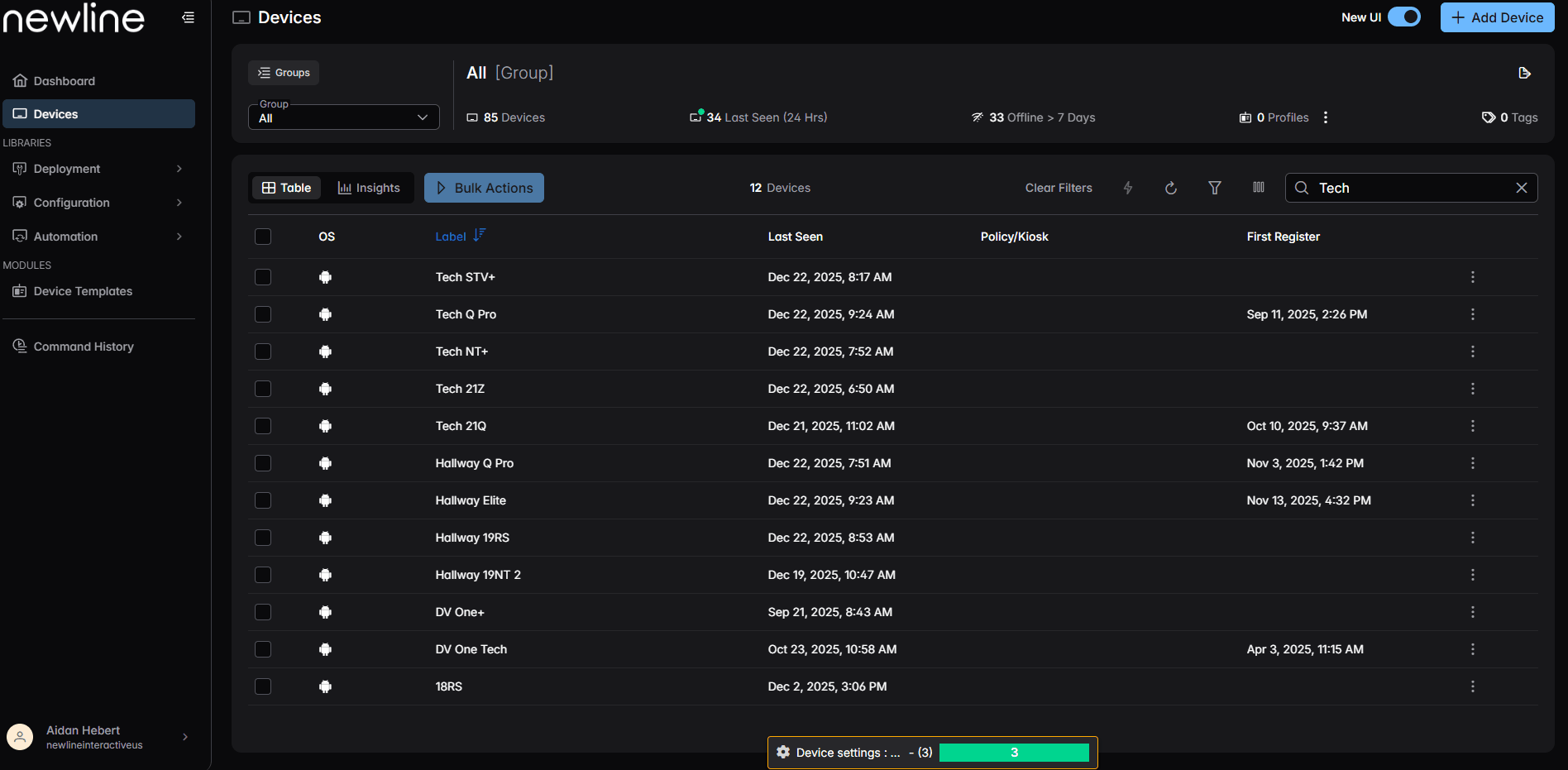Image resolution: width=1568 pixels, height=770 pixels.
Task: Open row menu for Hallway Q Pro
Action: tap(1473, 463)
